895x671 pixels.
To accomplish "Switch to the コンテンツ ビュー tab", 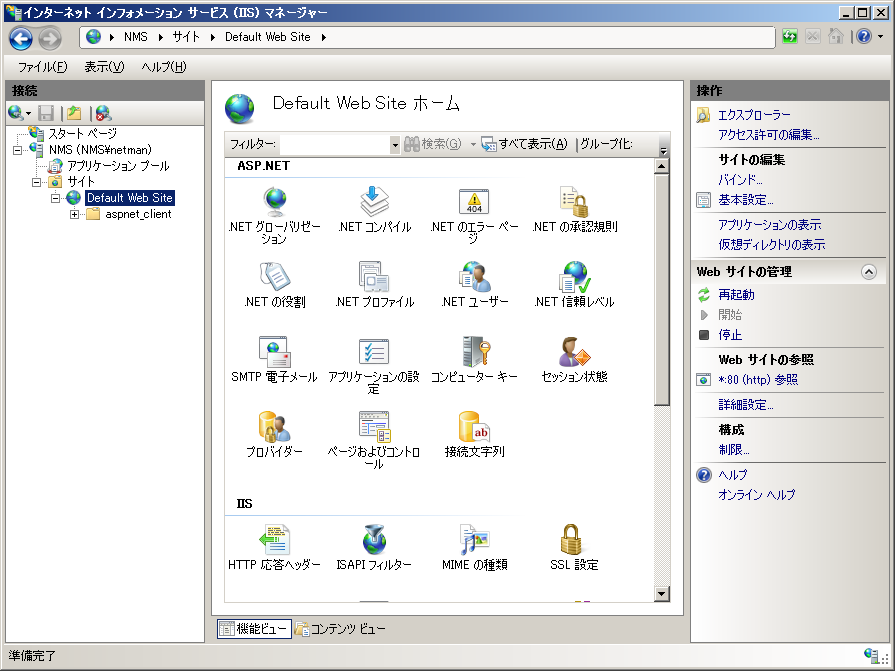I will tap(340, 629).
